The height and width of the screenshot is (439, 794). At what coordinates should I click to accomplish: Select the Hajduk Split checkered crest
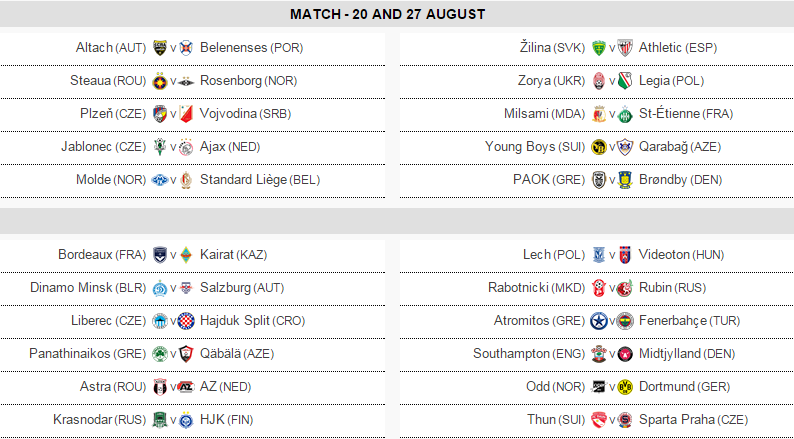[186, 321]
